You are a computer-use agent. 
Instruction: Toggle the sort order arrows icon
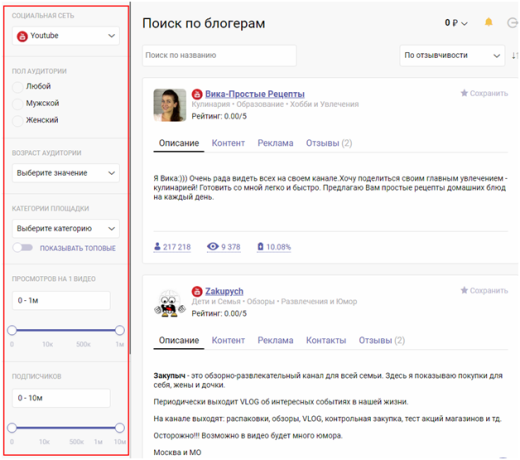(x=515, y=55)
